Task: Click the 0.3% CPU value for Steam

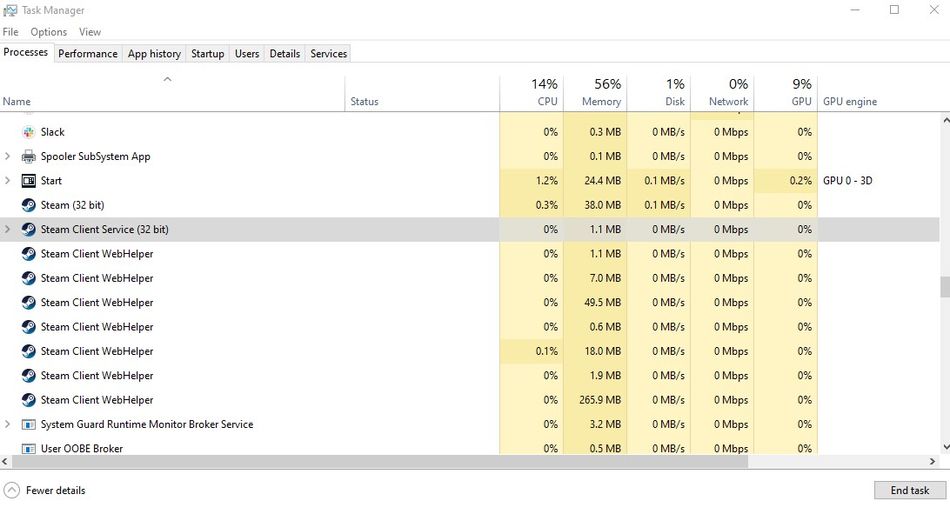Action: pos(547,205)
